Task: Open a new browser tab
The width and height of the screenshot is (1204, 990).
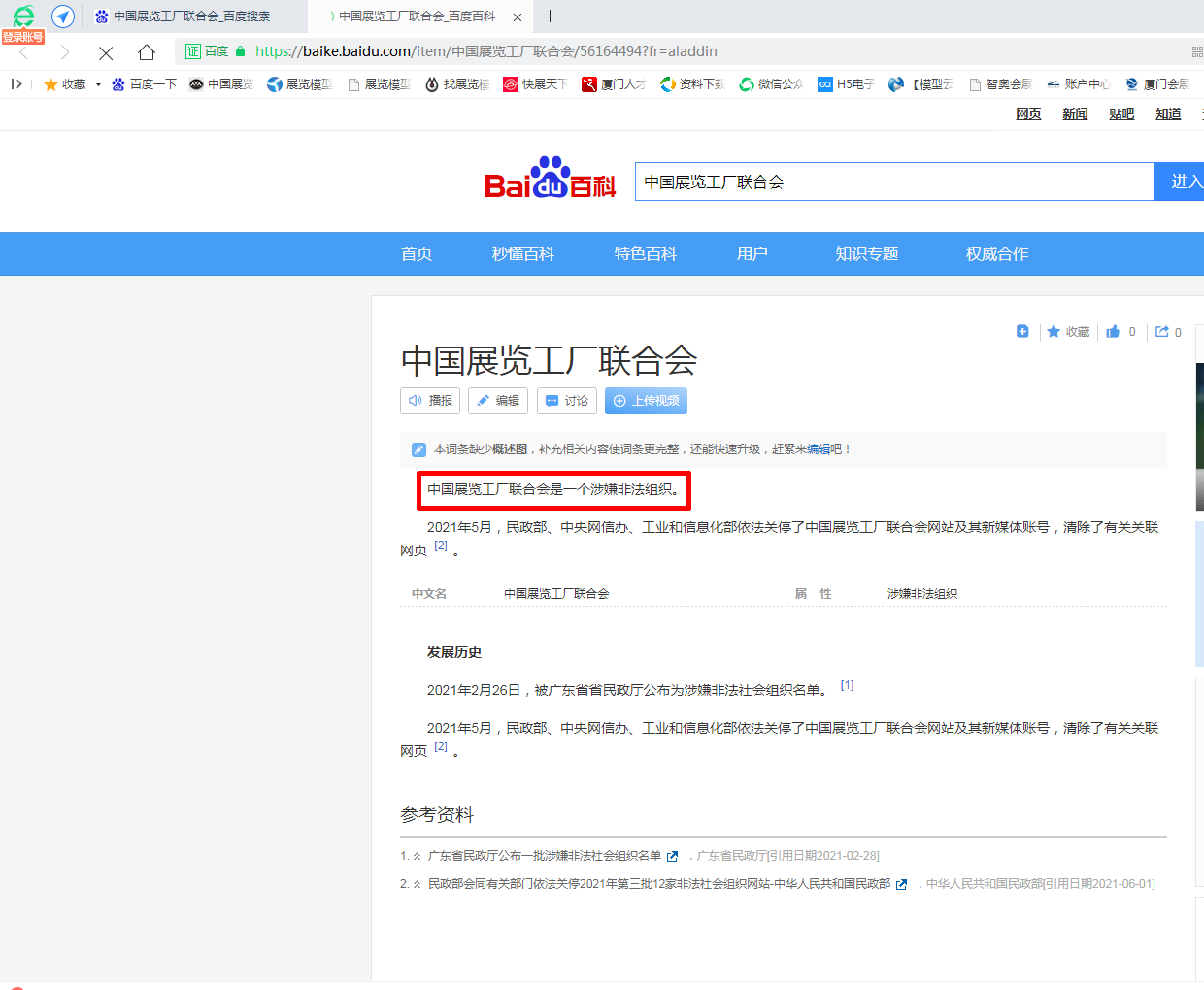Action: click(x=551, y=16)
